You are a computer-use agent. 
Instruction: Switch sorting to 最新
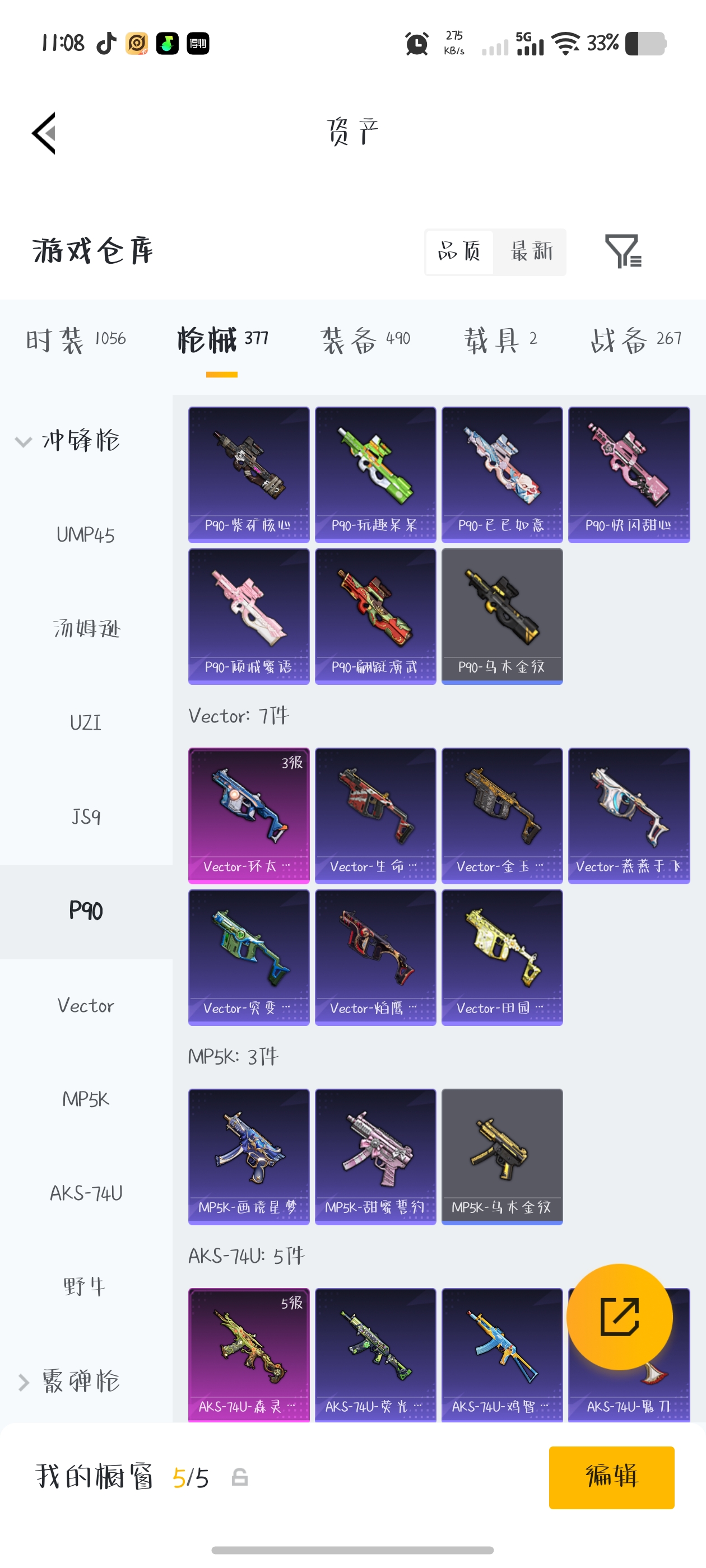531,251
